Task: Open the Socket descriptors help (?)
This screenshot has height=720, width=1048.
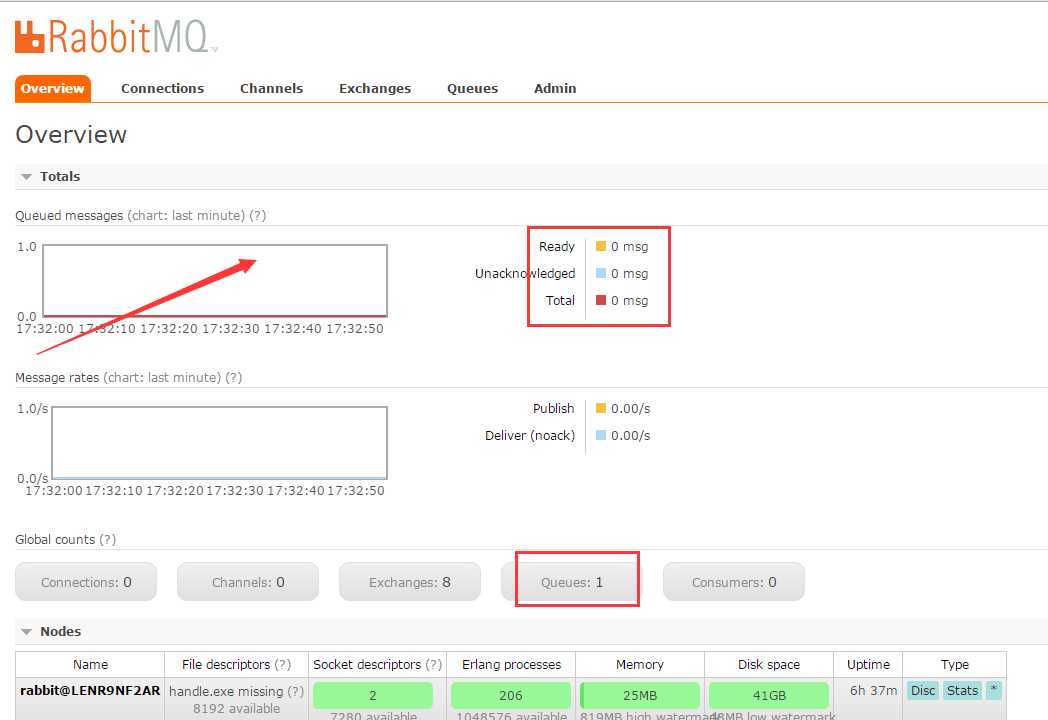Action: [434, 664]
